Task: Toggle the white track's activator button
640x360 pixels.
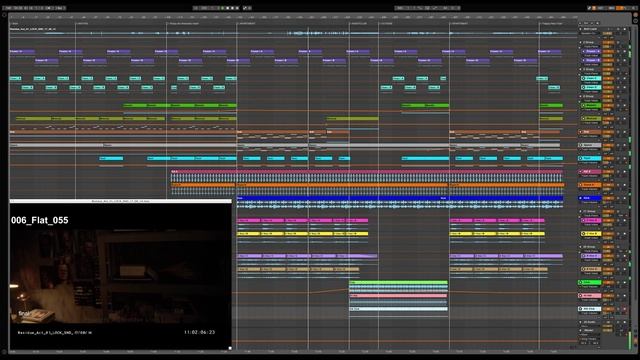Action: click(x=608, y=309)
